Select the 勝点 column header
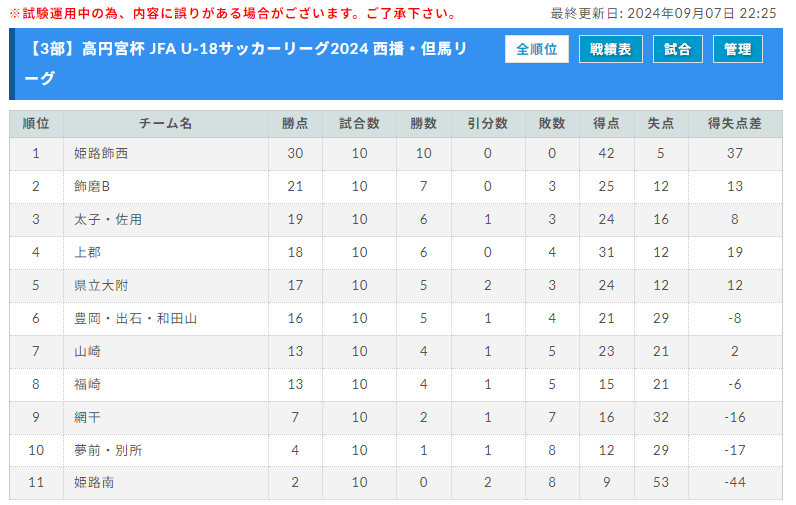Screen dimensions: 796x505 295,123
